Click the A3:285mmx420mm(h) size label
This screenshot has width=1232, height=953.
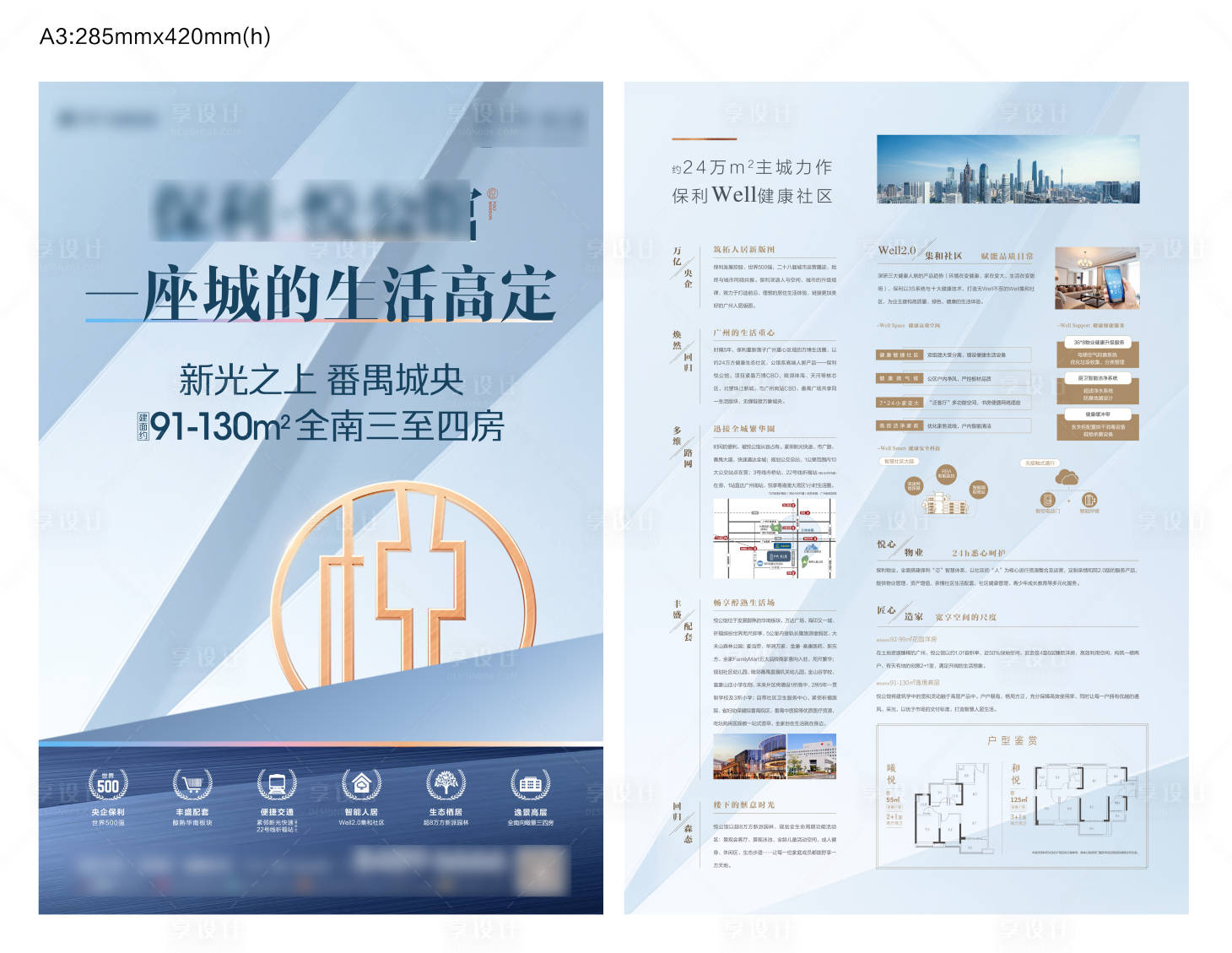[155, 36]
